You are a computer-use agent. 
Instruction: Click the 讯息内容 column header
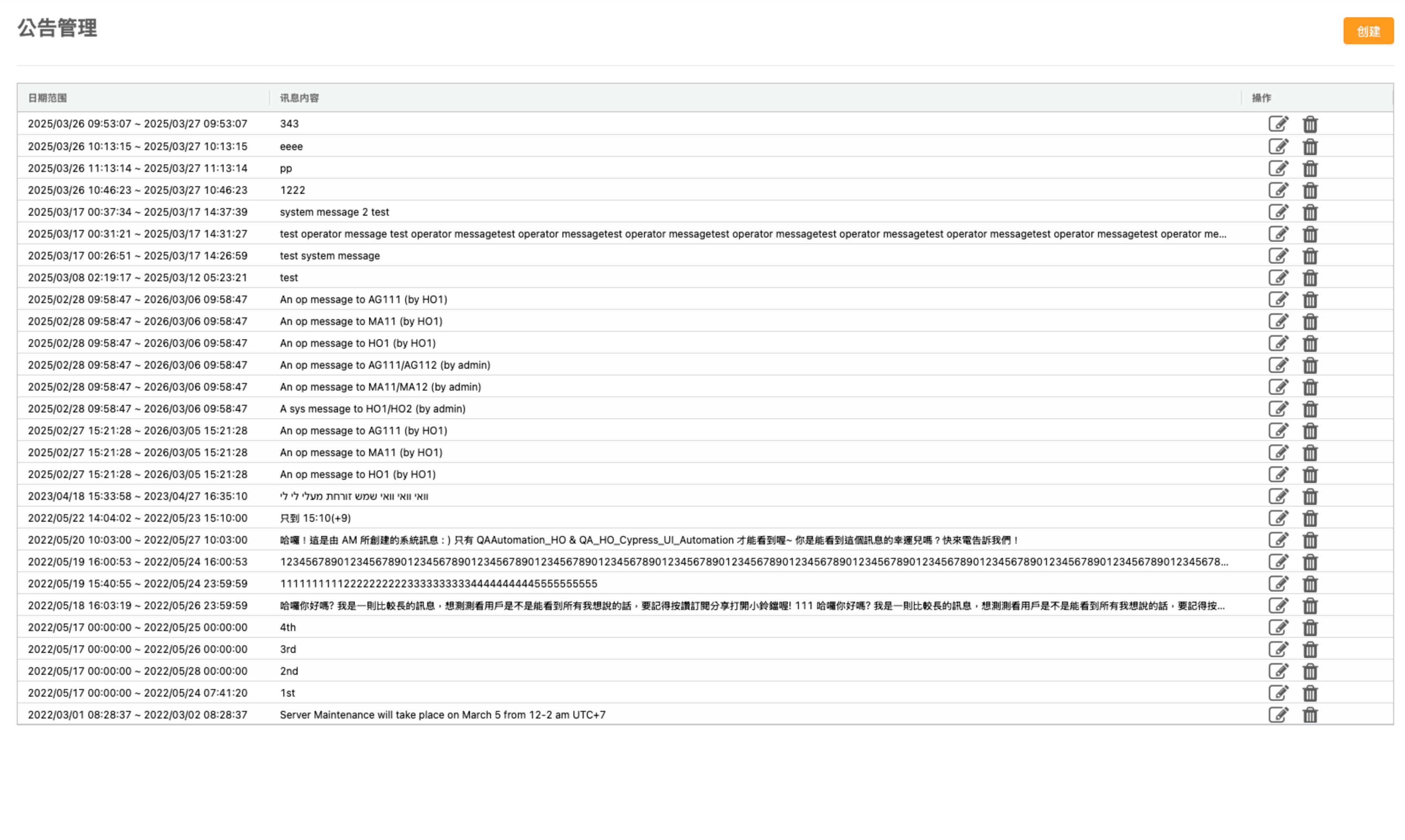tap(299, 98)
